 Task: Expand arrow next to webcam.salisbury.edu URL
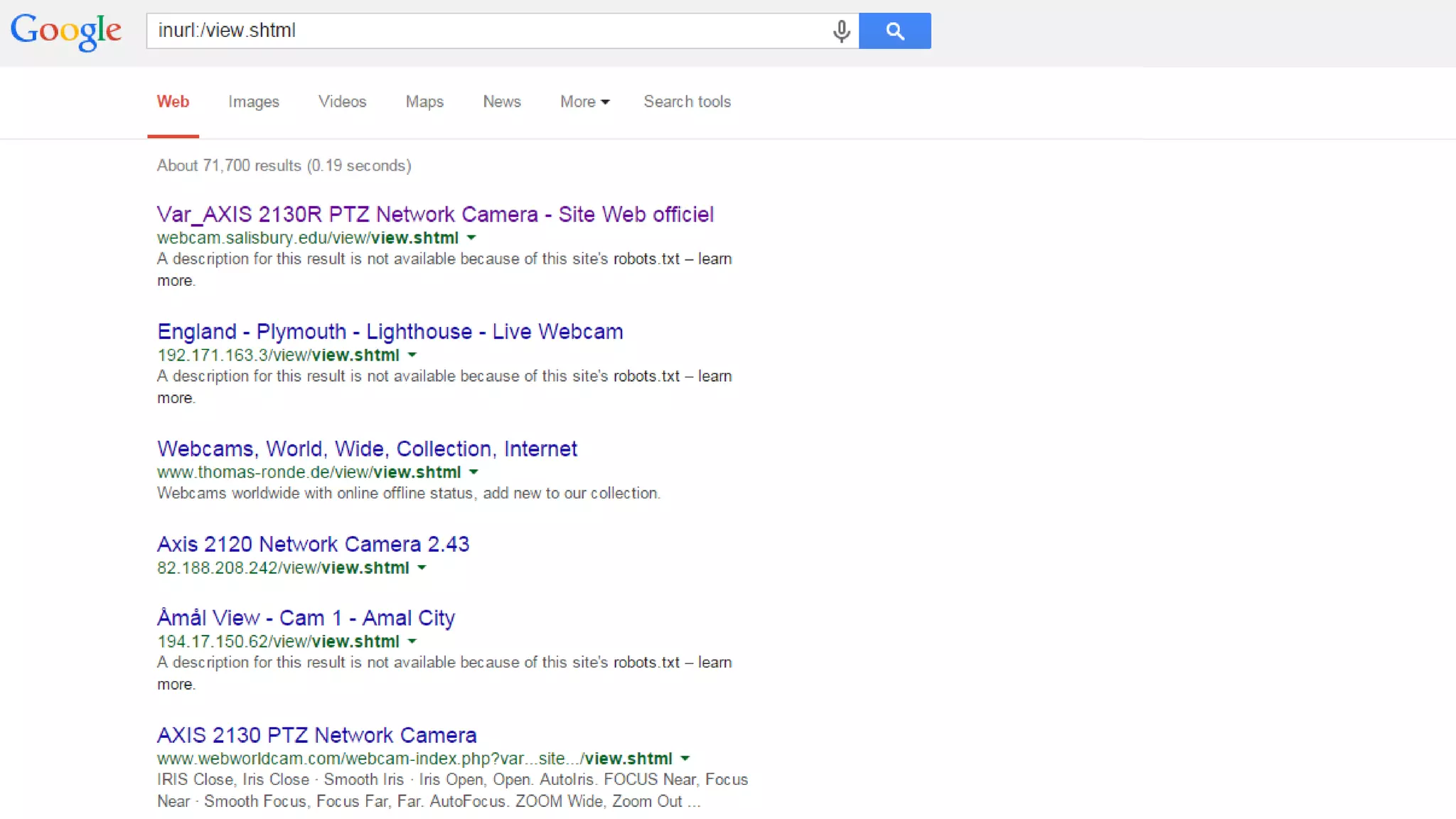coord(471,238)
